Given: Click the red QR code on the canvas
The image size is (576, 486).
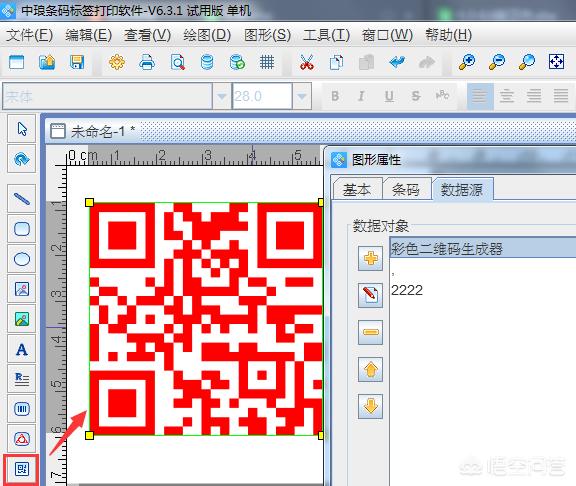Looking at the screenshot, I should (206, 318).
